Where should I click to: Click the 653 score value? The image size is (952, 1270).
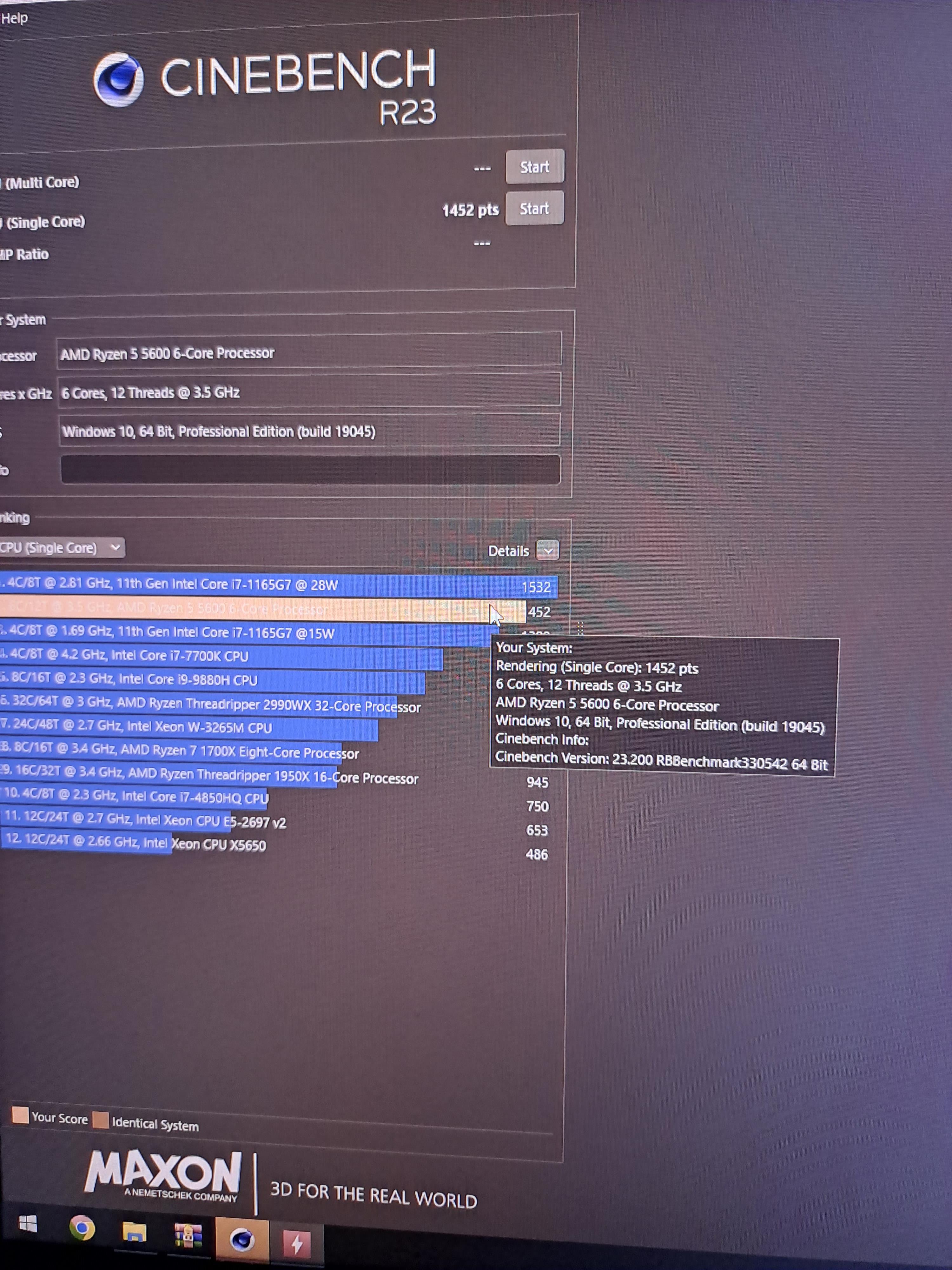coord(537,830)
